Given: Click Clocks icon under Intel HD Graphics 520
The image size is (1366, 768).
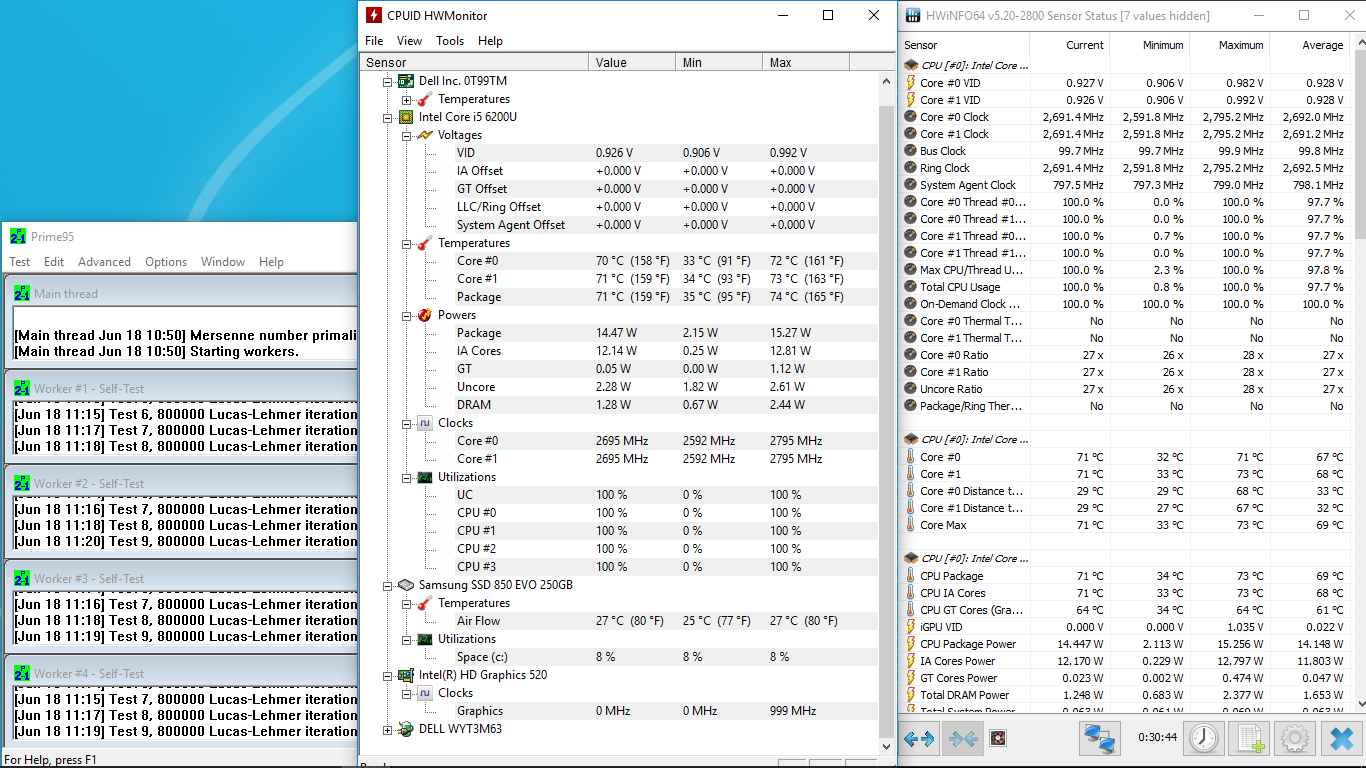Looking at the screenshot, I should coord(425,693).
